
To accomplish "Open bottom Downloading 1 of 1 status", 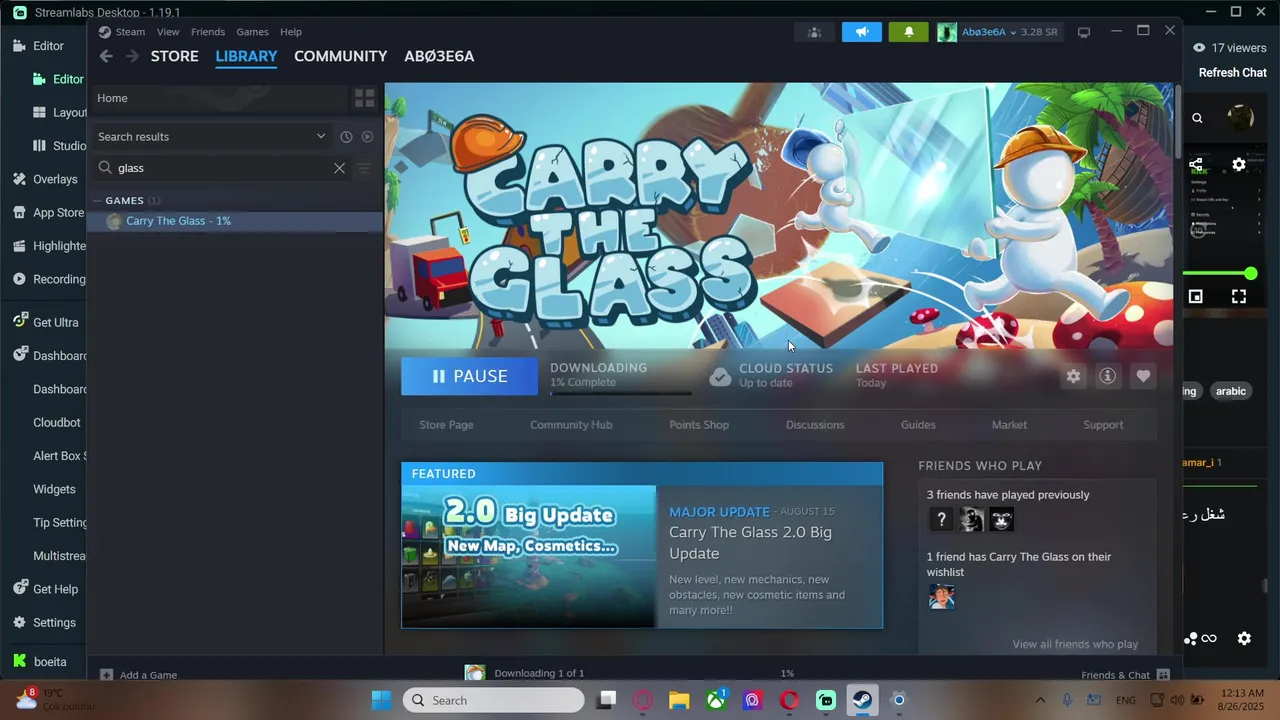I will click(x=539, y=673).
